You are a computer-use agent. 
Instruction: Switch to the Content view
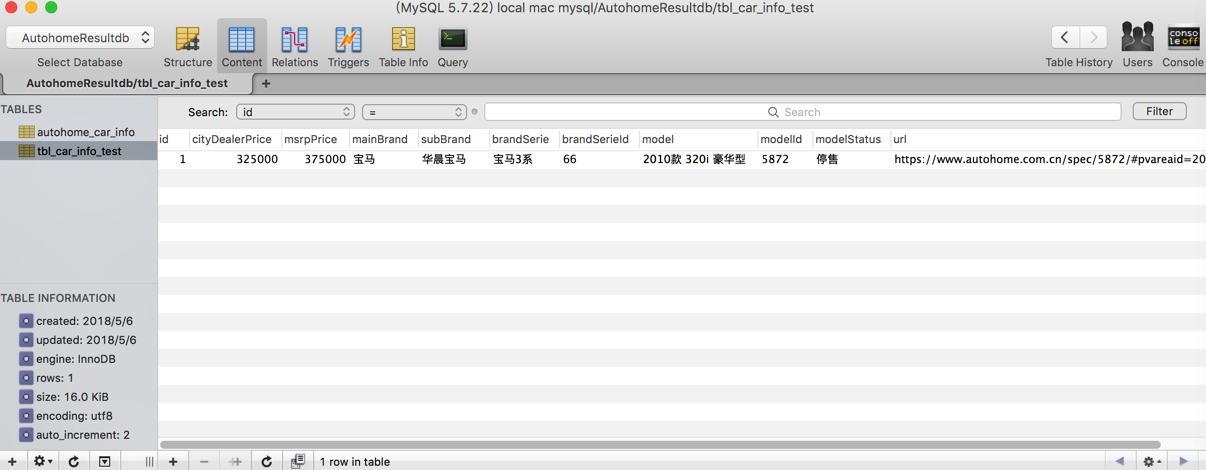(241, 46)
